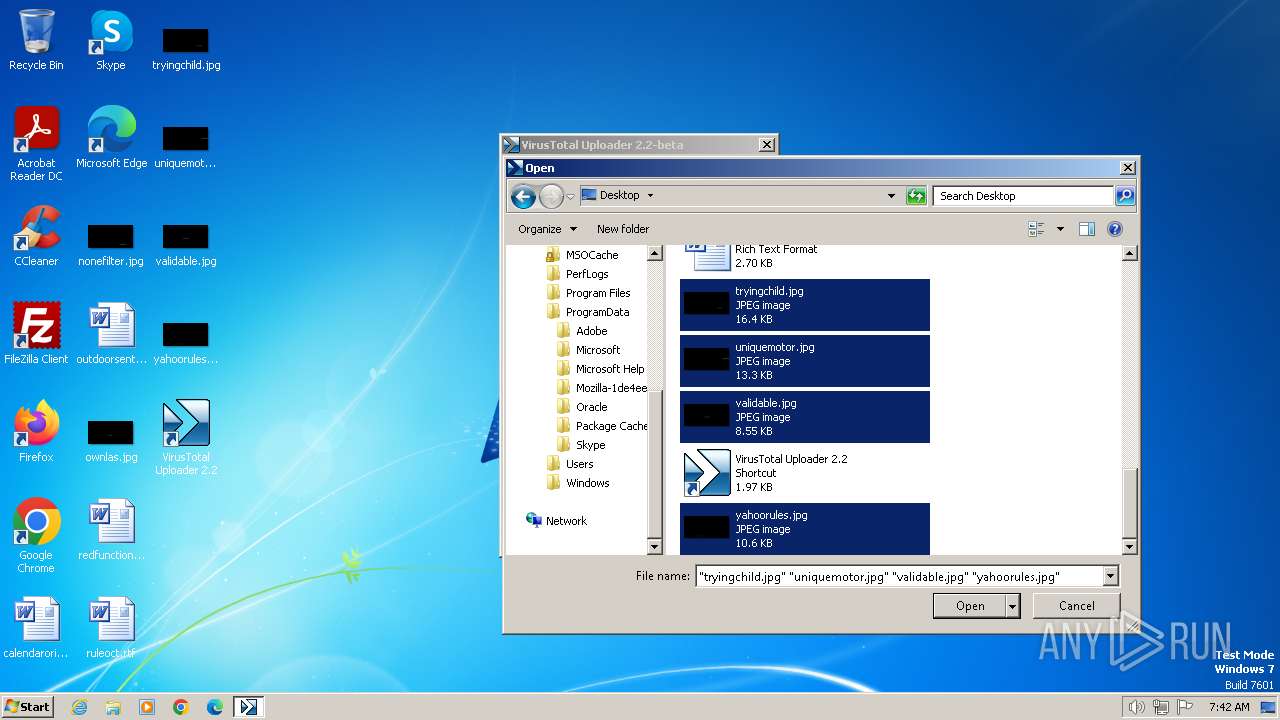Select the Windows folder in tree
Screen dimensions: 1280x720
click(x=578, y=483)
